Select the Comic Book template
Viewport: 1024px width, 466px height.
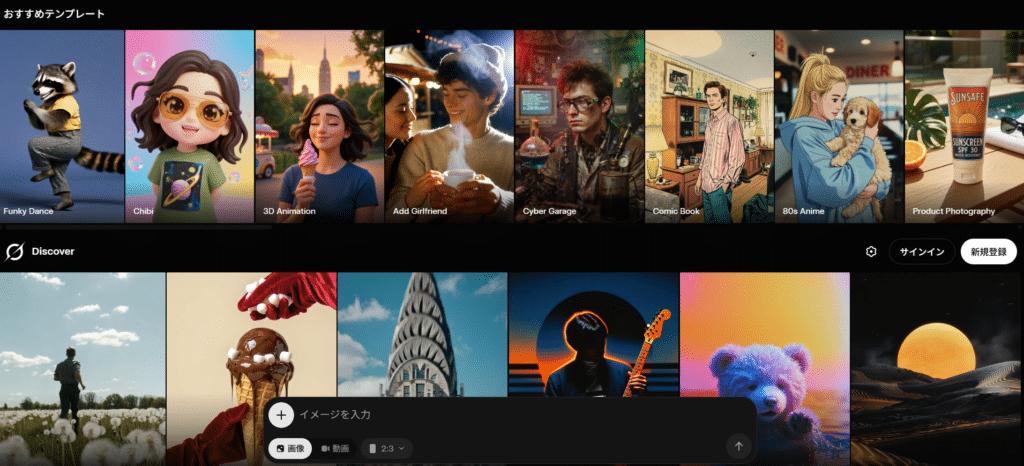coord(709,125)
